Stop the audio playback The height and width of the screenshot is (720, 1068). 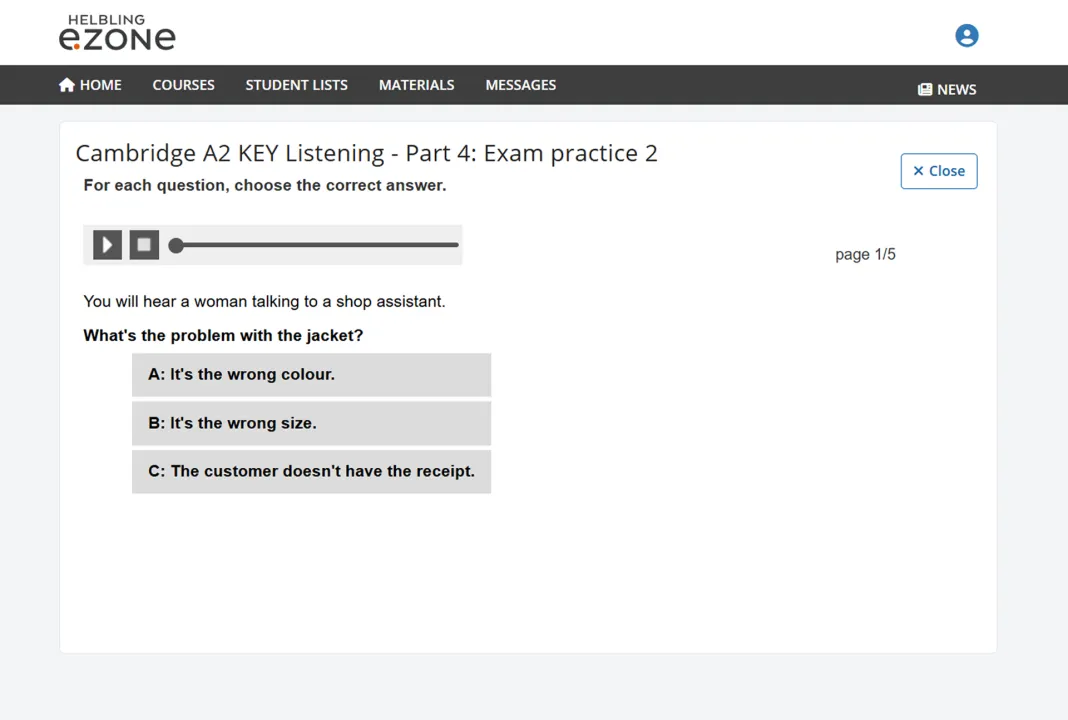[x=144, y=245]
